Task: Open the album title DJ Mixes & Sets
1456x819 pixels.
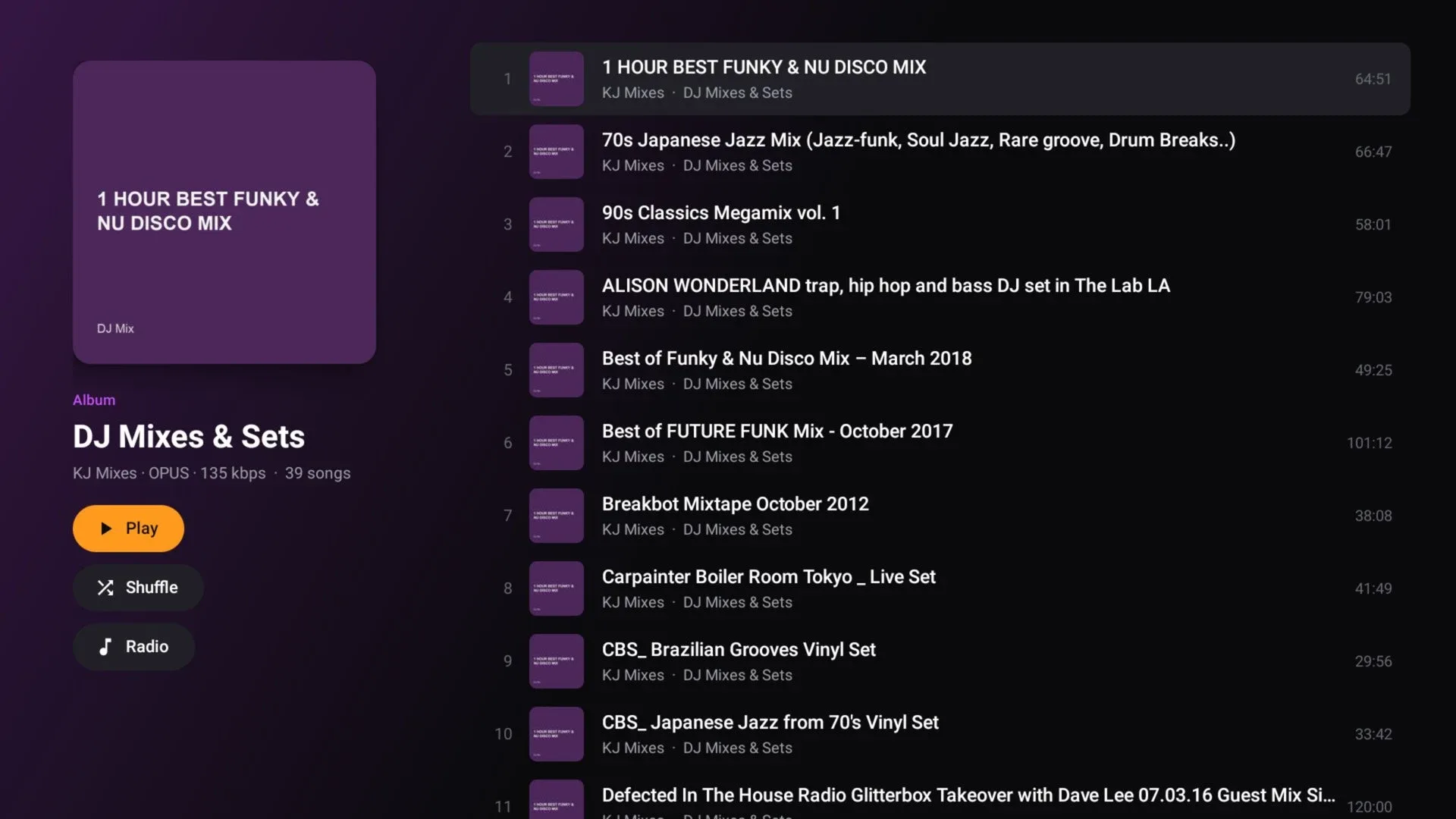Action: tap(189, 437)
